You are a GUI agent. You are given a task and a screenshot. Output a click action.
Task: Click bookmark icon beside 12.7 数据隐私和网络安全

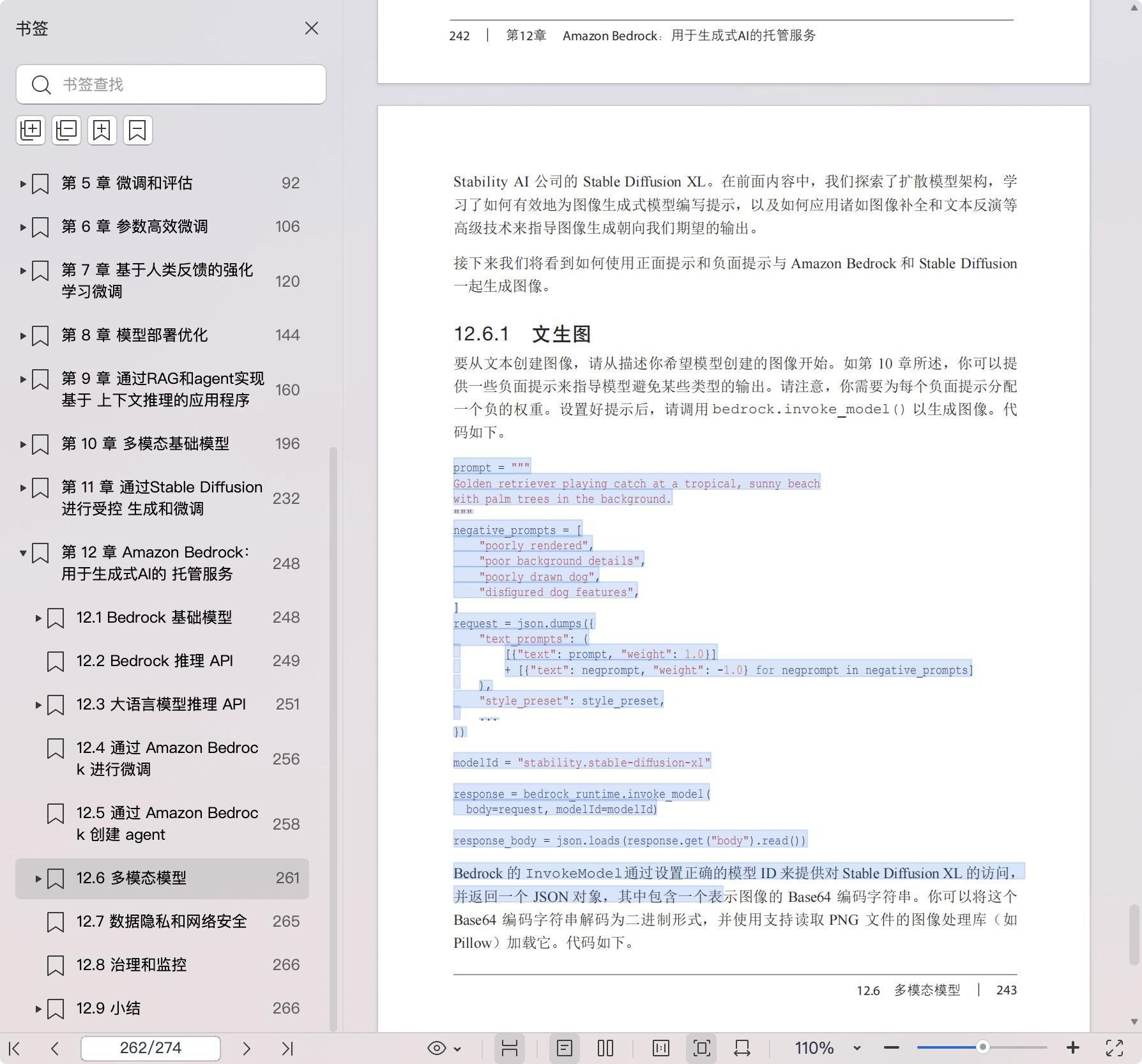tap(56, 922)
